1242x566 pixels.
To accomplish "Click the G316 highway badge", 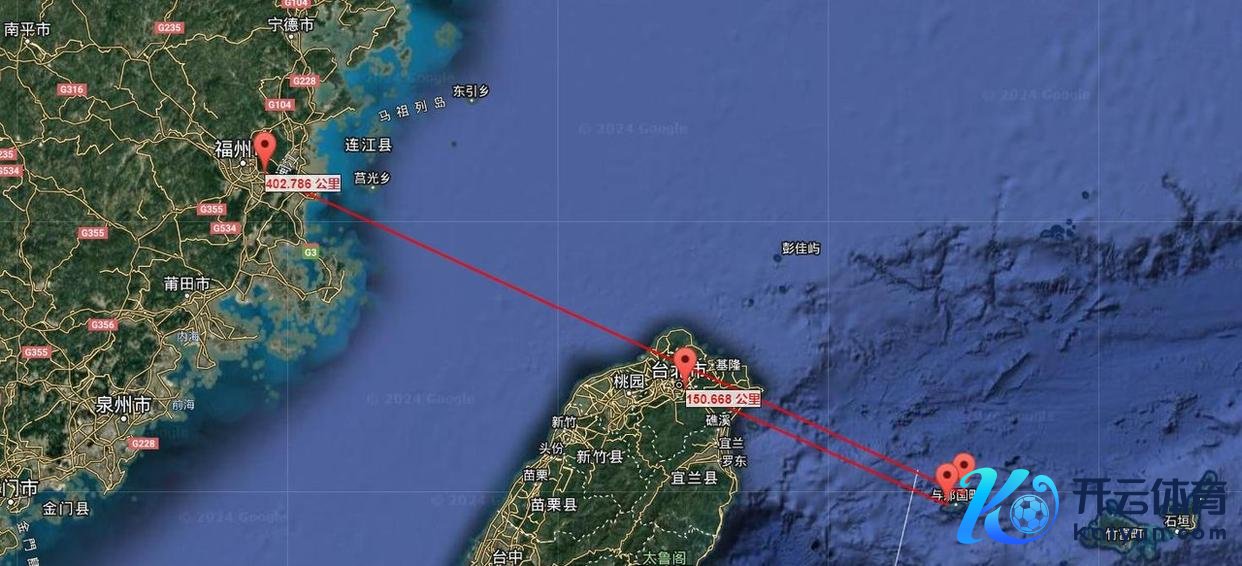I will pyautogui.click(x=71, y=89).
